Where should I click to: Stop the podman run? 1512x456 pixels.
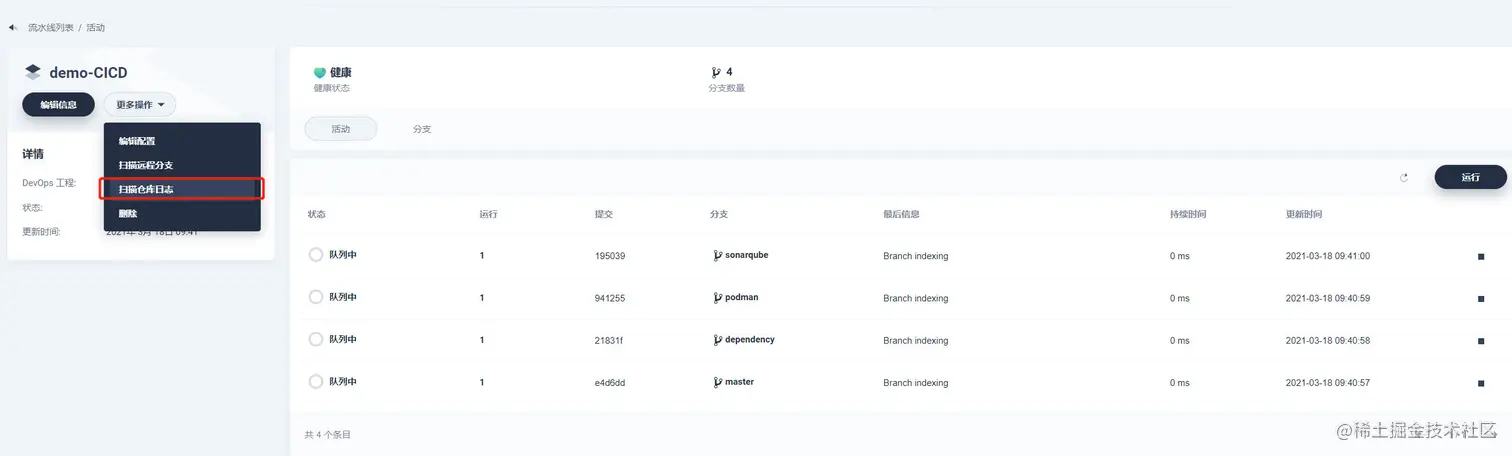point(1481,299)
